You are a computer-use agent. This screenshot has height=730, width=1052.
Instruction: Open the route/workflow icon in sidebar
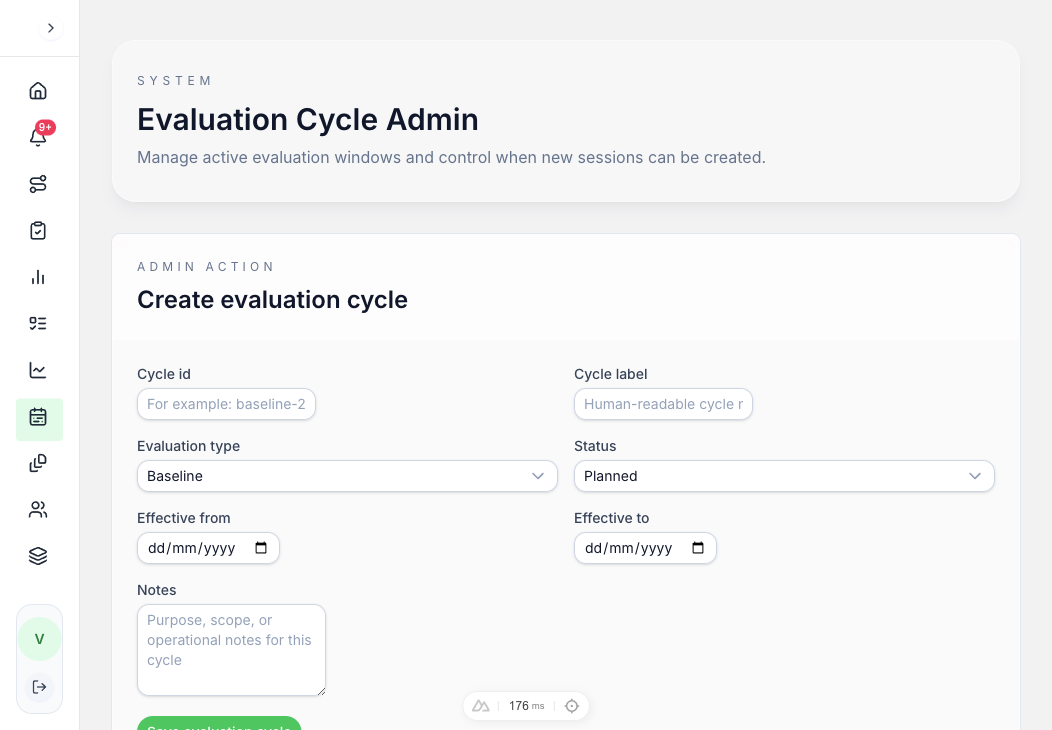38,184
